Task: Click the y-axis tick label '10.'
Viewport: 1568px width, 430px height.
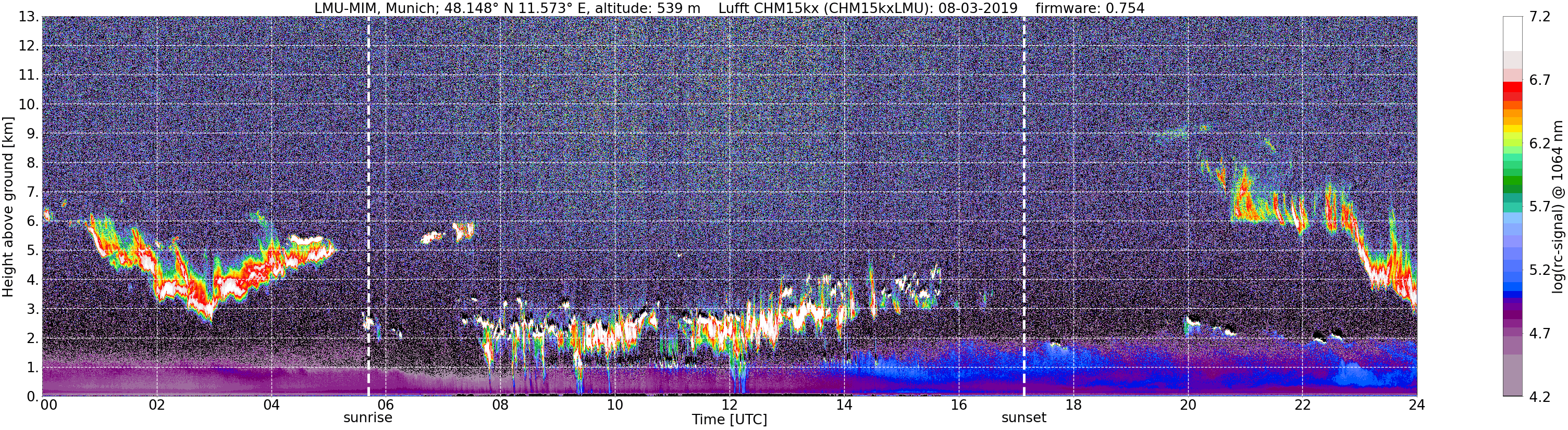Action: point(29,105)
